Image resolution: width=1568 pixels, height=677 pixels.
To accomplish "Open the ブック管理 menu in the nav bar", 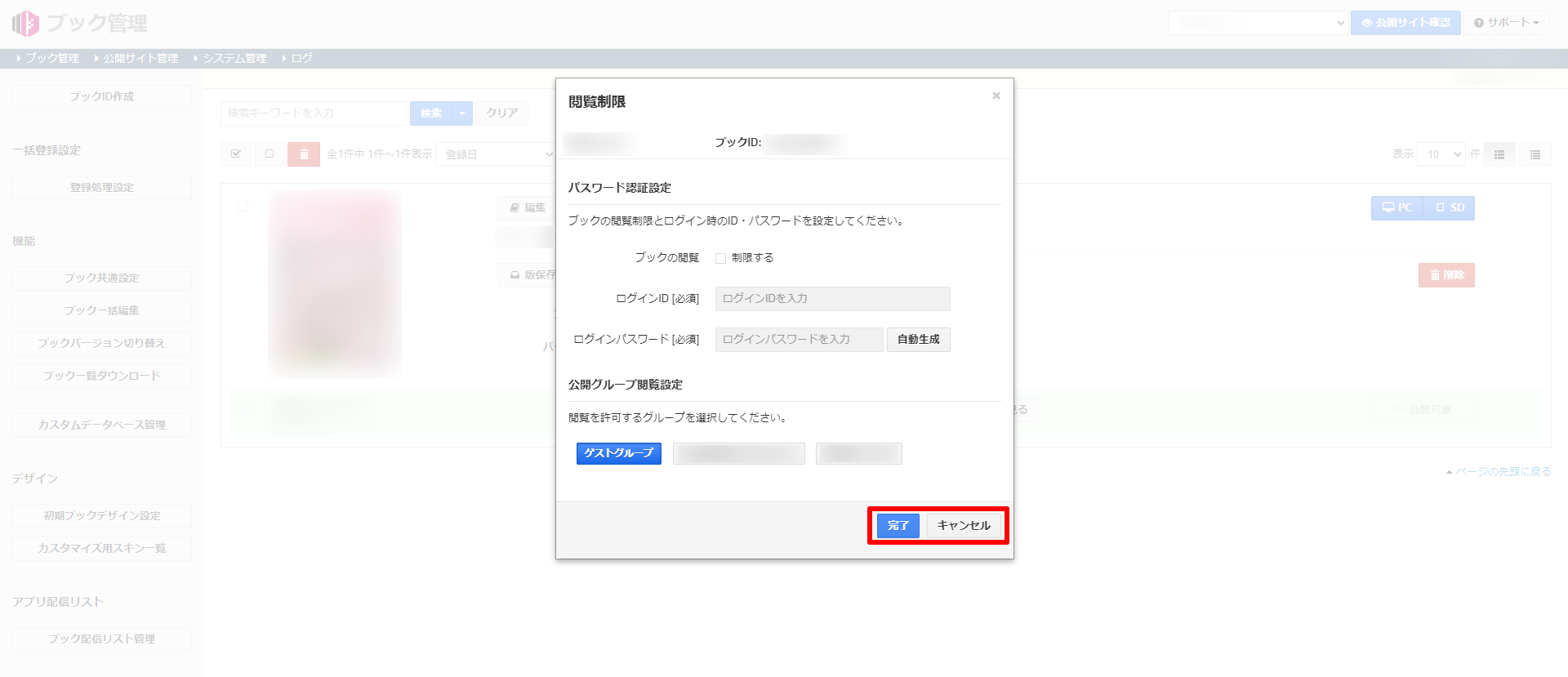I will click(47, 58).
